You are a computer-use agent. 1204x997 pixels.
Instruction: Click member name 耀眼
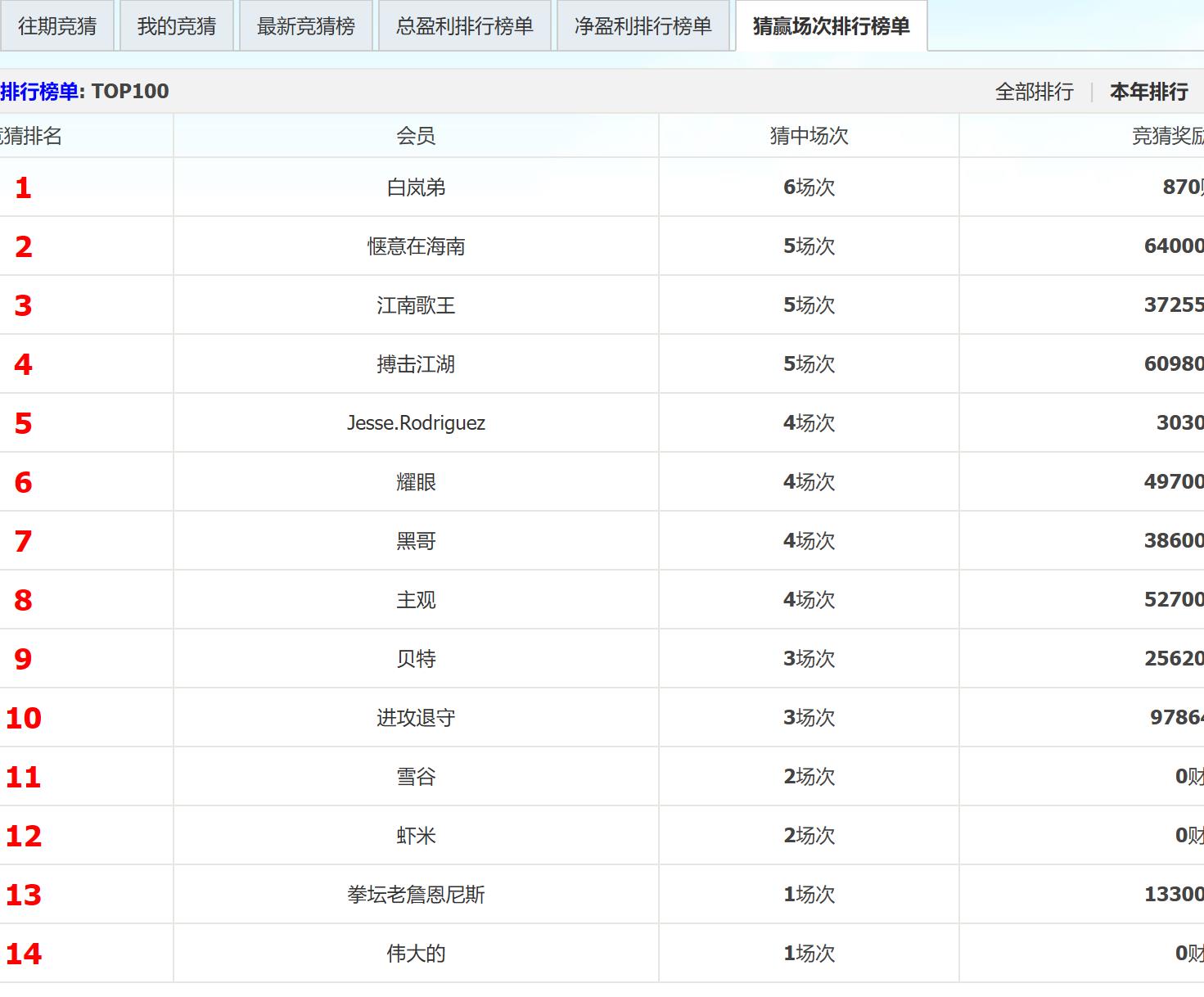pyautogui.click(x=416, y=482)
